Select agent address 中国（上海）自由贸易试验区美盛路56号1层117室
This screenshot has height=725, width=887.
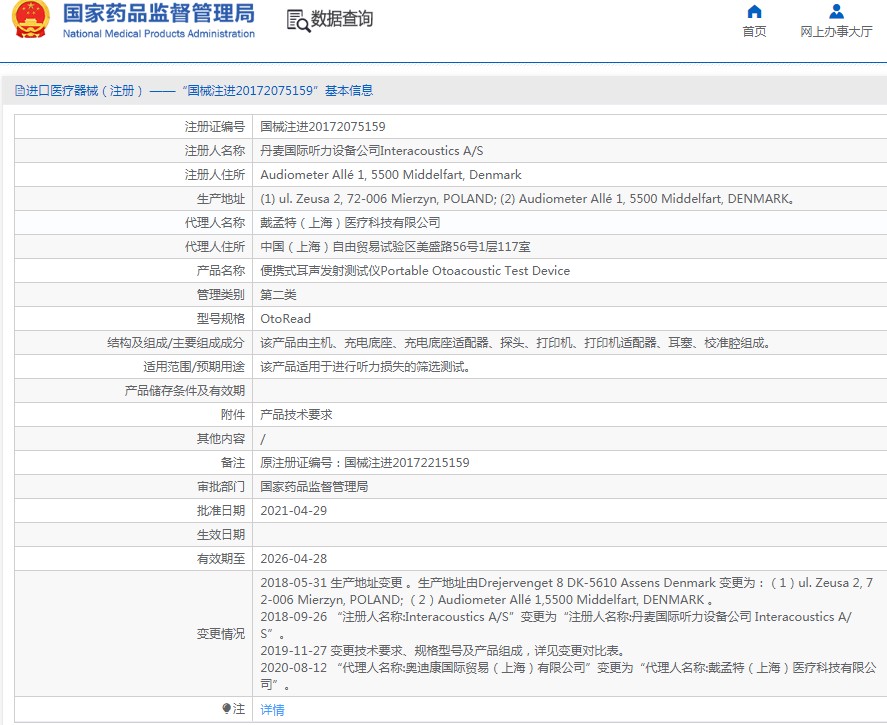[395, 247]
